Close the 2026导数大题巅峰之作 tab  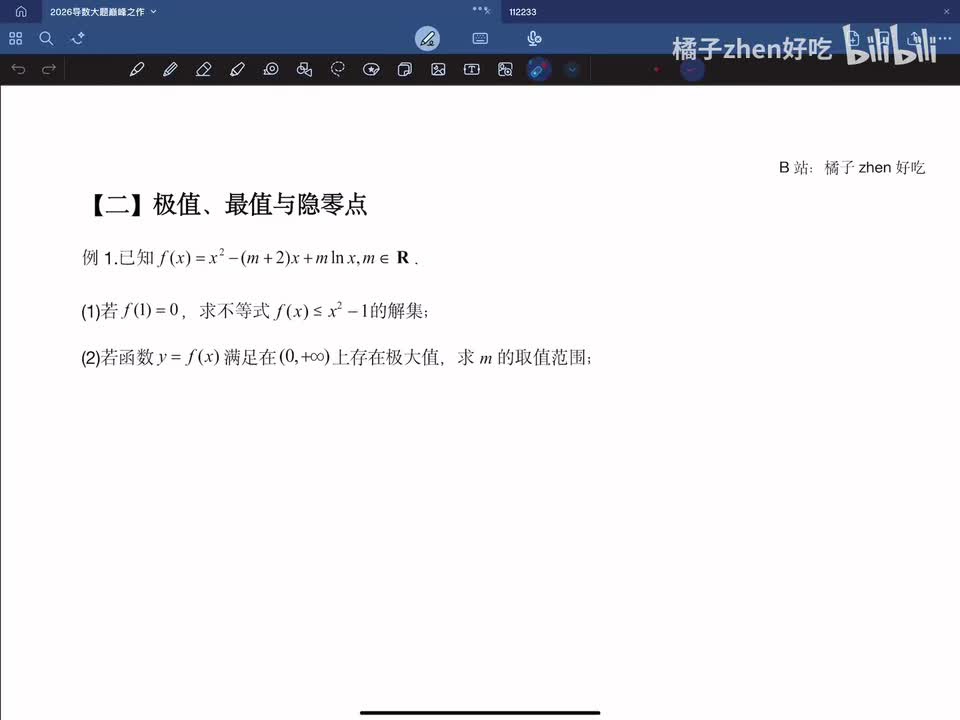pyautogui.click(x=487, y=11)
